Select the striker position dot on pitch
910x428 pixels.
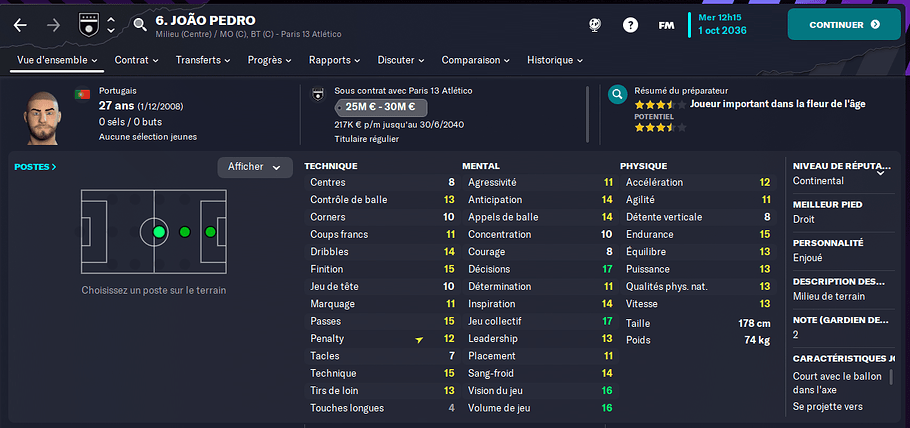click(x=210, y=232)
